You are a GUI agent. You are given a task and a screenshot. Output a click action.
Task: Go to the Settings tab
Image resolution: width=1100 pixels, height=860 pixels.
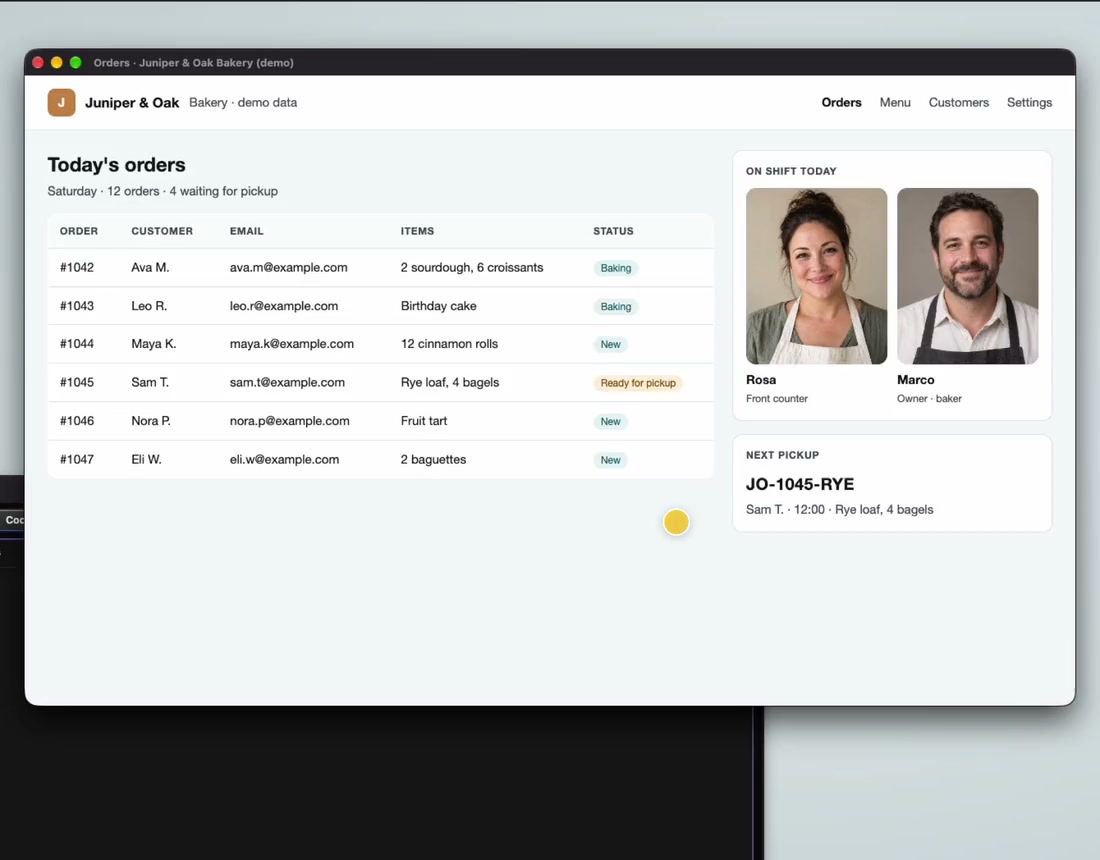[x=1029, y=102]
